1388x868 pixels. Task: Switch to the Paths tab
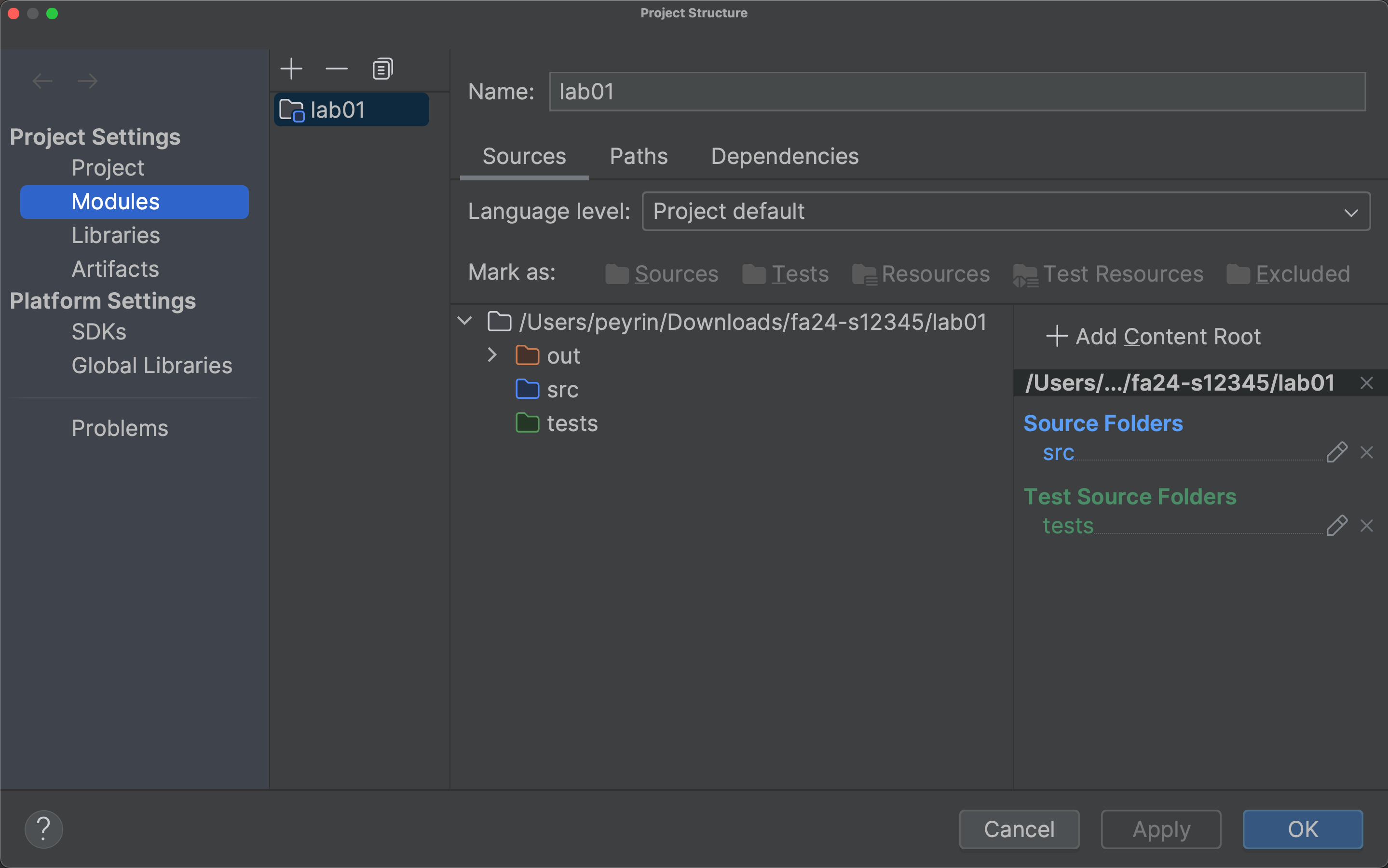point(639,156)
